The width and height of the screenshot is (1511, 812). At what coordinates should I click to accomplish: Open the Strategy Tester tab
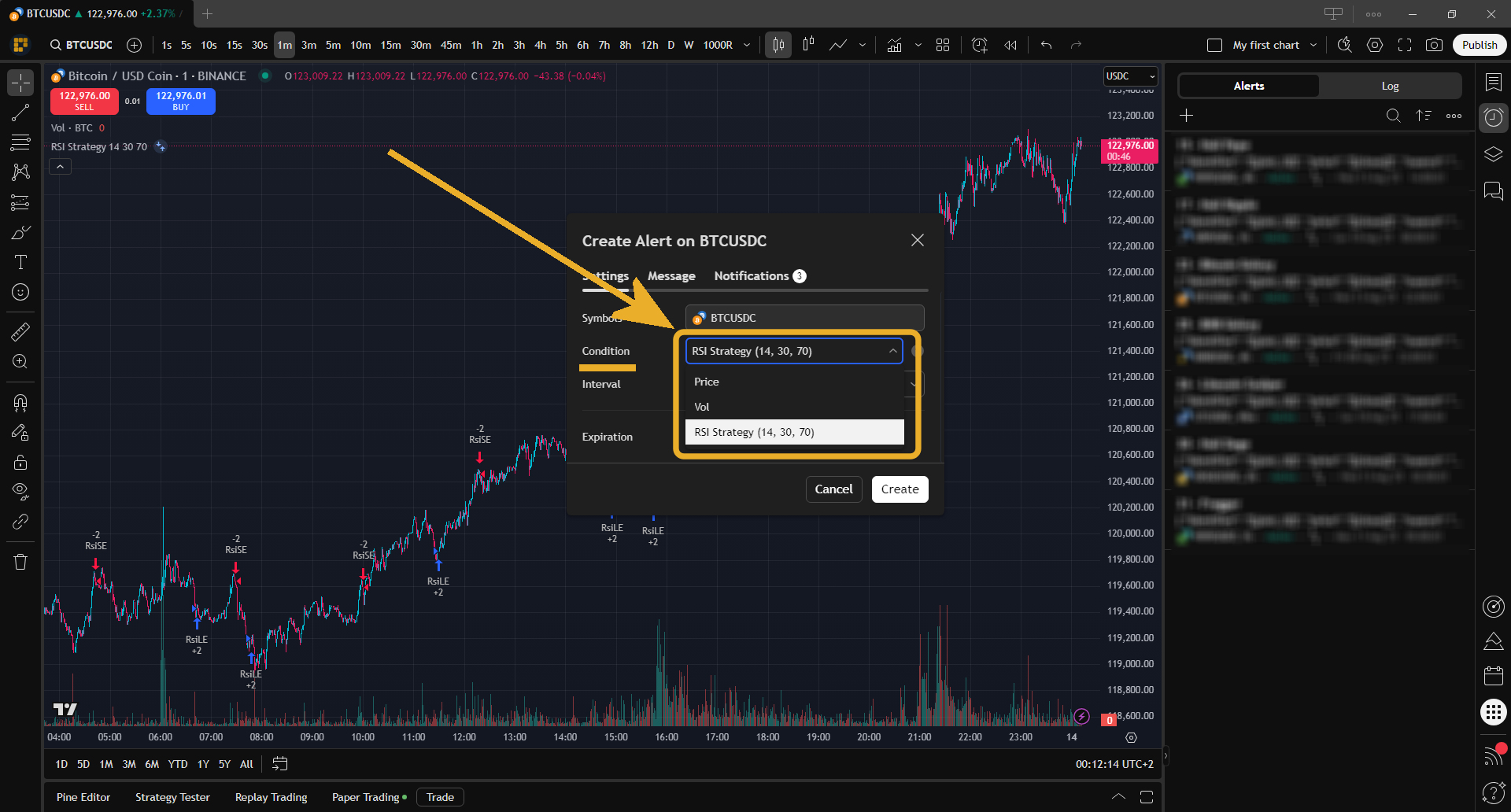tap(172, 797)
